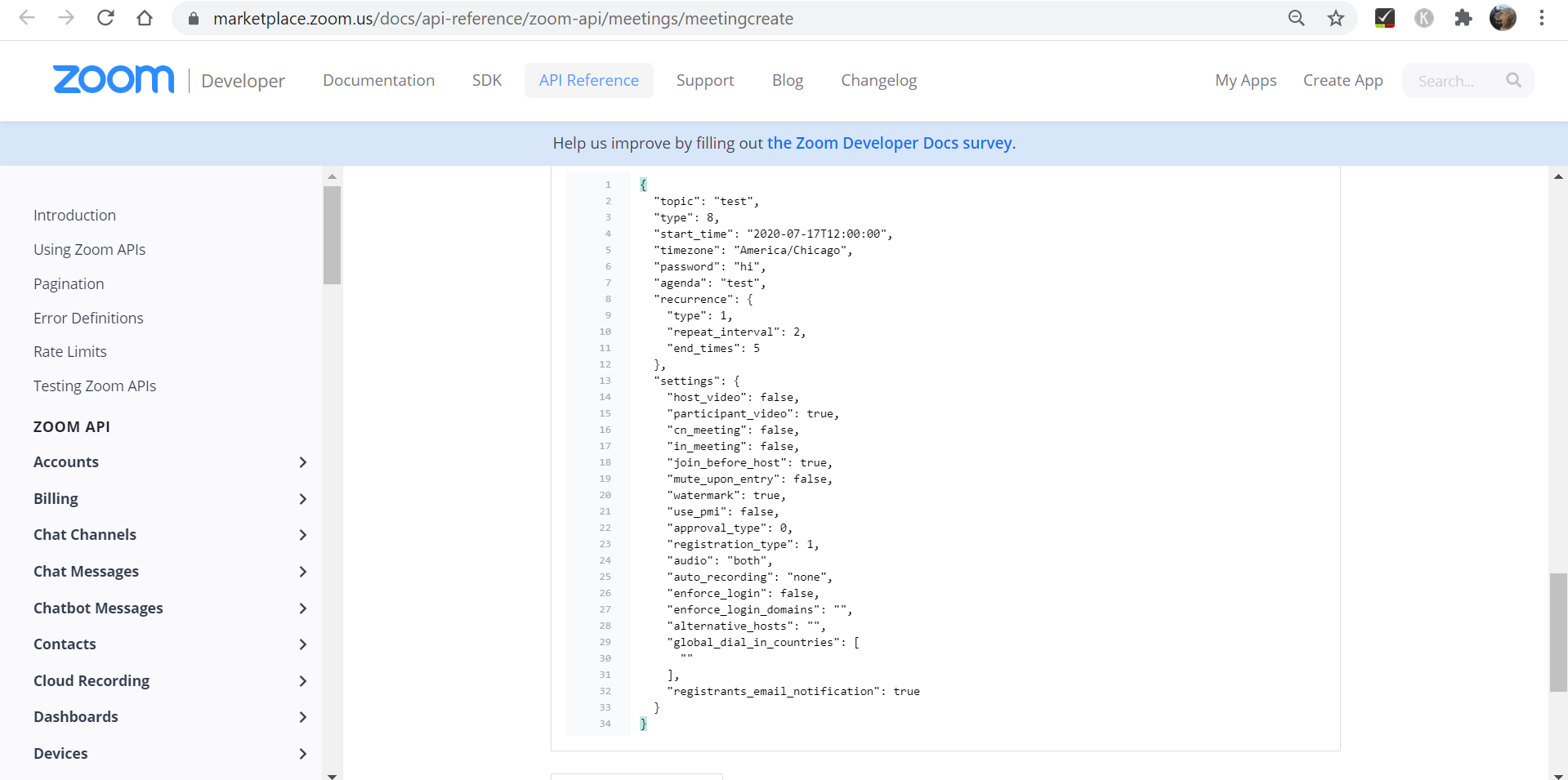Expand the Devices section

coord(303,754)
